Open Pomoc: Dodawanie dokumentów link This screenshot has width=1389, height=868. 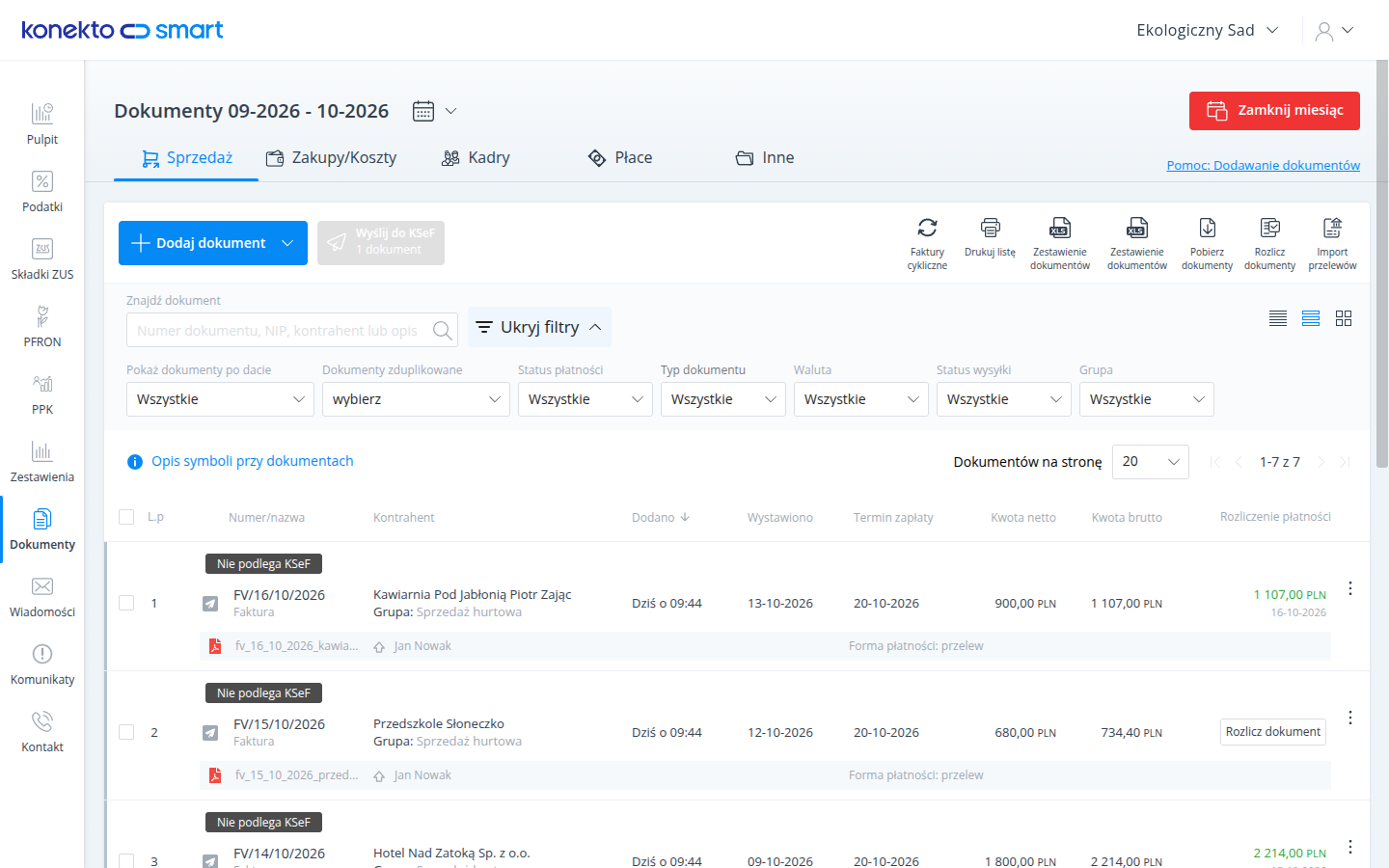click(x=1264, y=165)
